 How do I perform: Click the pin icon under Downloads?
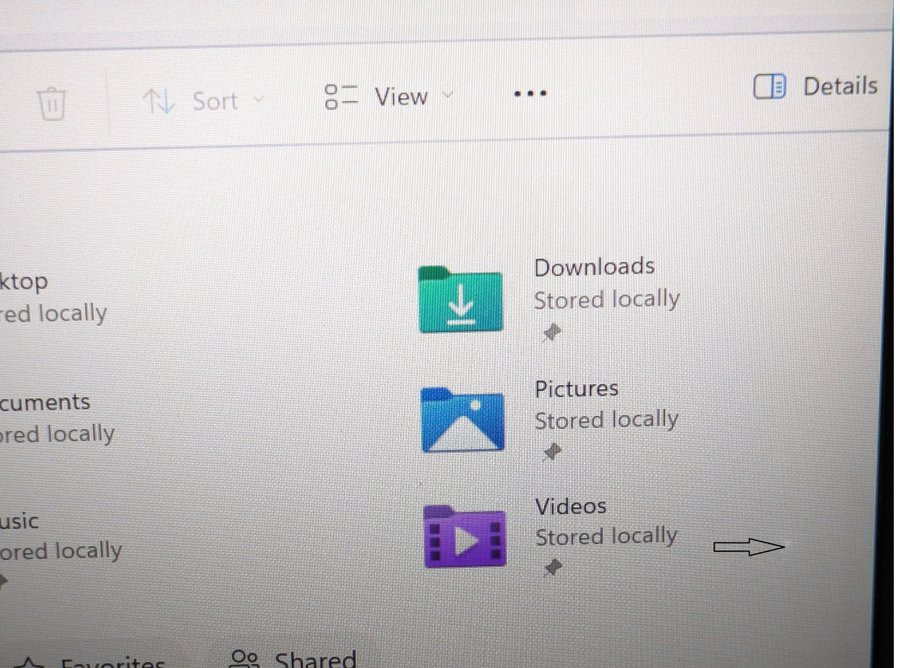[550, 334]
